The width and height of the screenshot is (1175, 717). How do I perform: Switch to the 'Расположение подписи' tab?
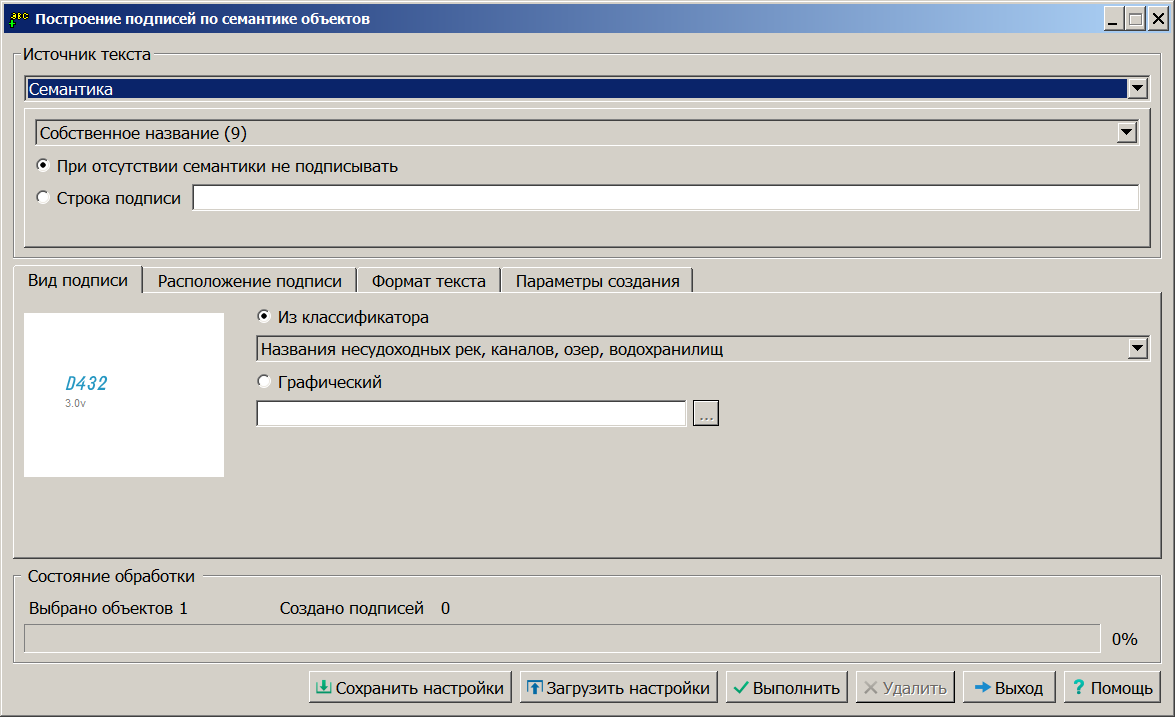pos(250,281)
